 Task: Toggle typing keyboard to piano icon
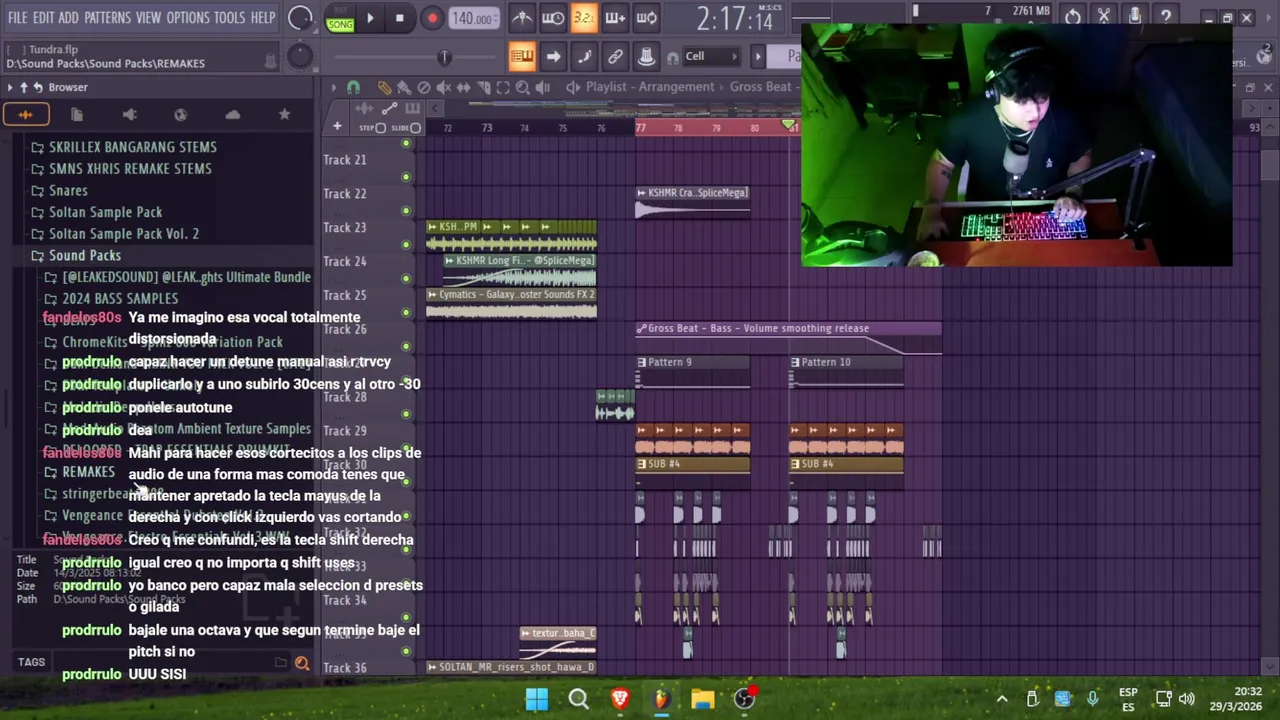click(522, 56)
